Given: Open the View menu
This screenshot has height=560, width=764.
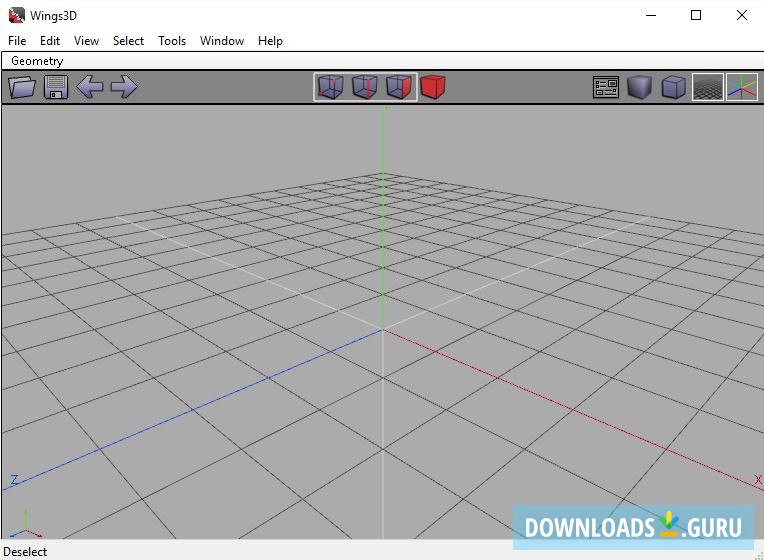Looking at the screenshot, I should click(x=86, y=41).
